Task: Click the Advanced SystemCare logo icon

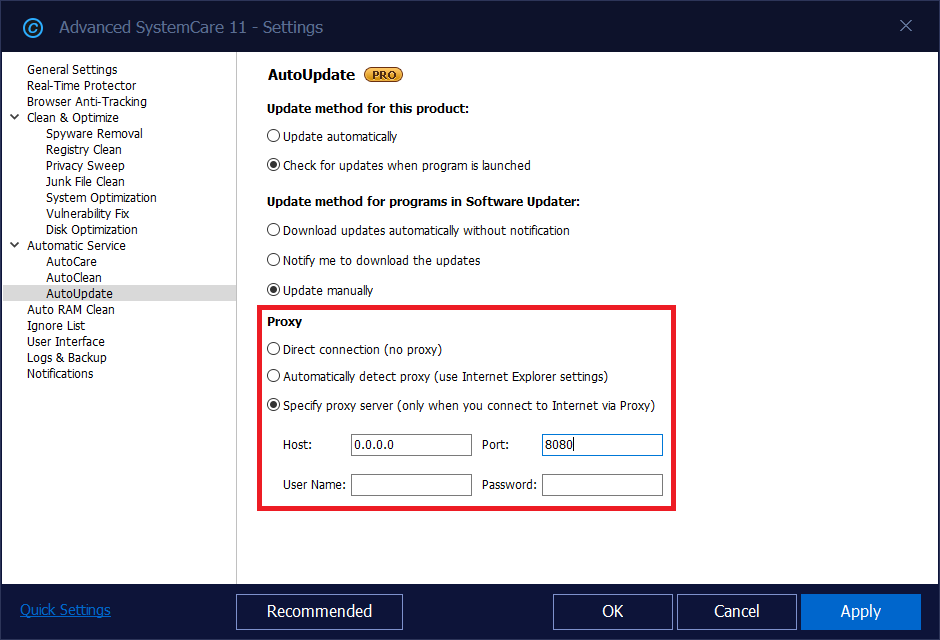Action: tap(33, 27)
